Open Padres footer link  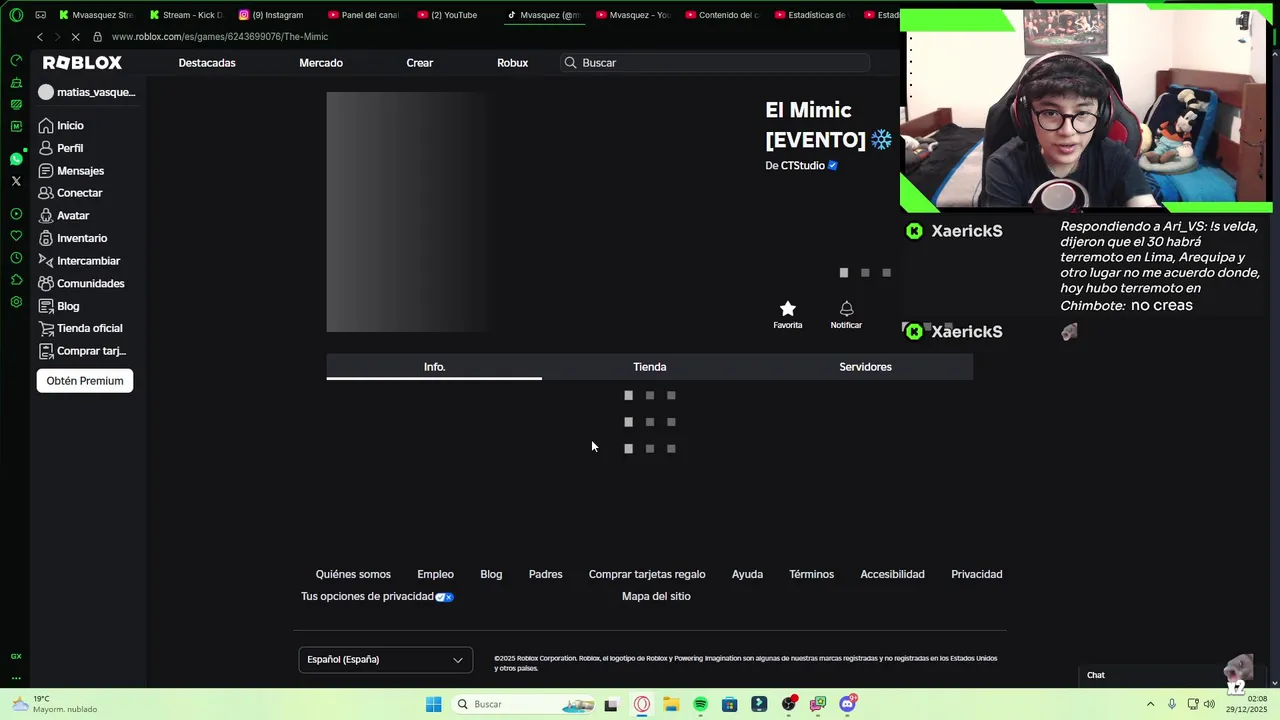pos(545,575)
